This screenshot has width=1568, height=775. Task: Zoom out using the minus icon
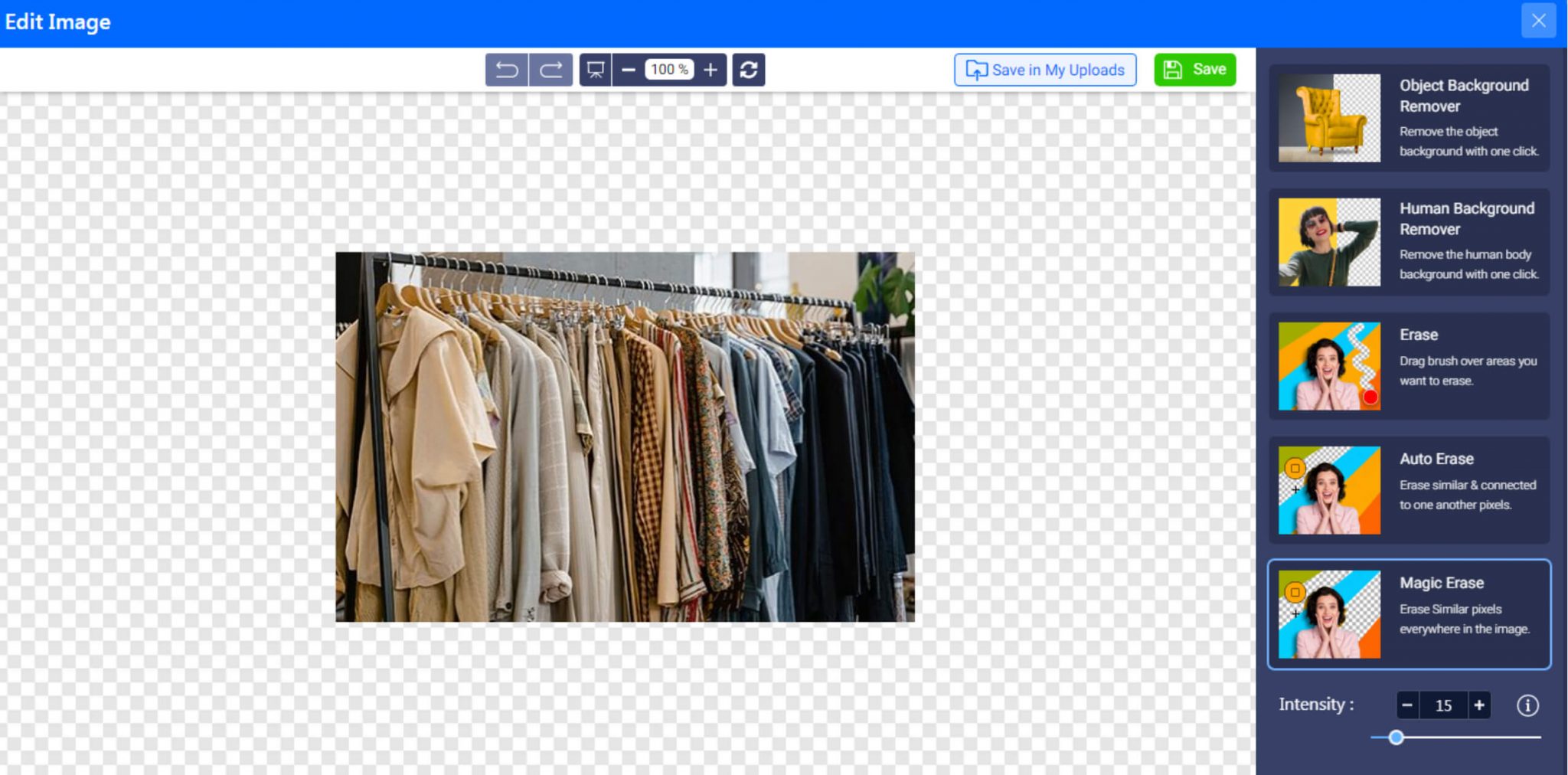[x=629, y=70]
